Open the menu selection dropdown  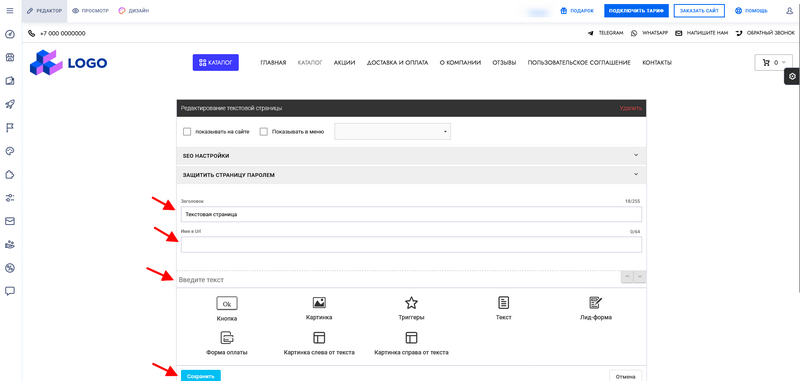(392, 132)
